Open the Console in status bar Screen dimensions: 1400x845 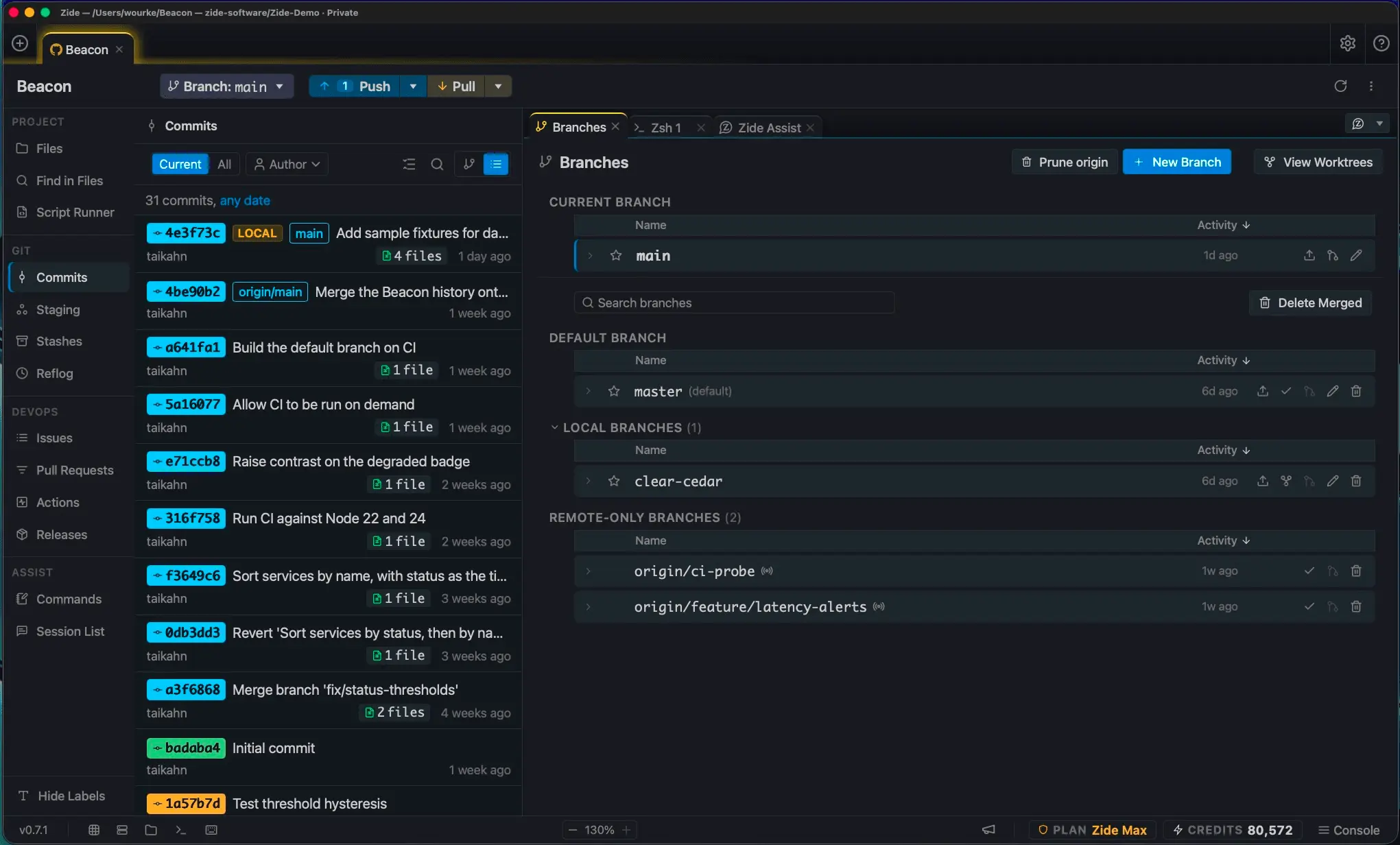coord(1349,830)
